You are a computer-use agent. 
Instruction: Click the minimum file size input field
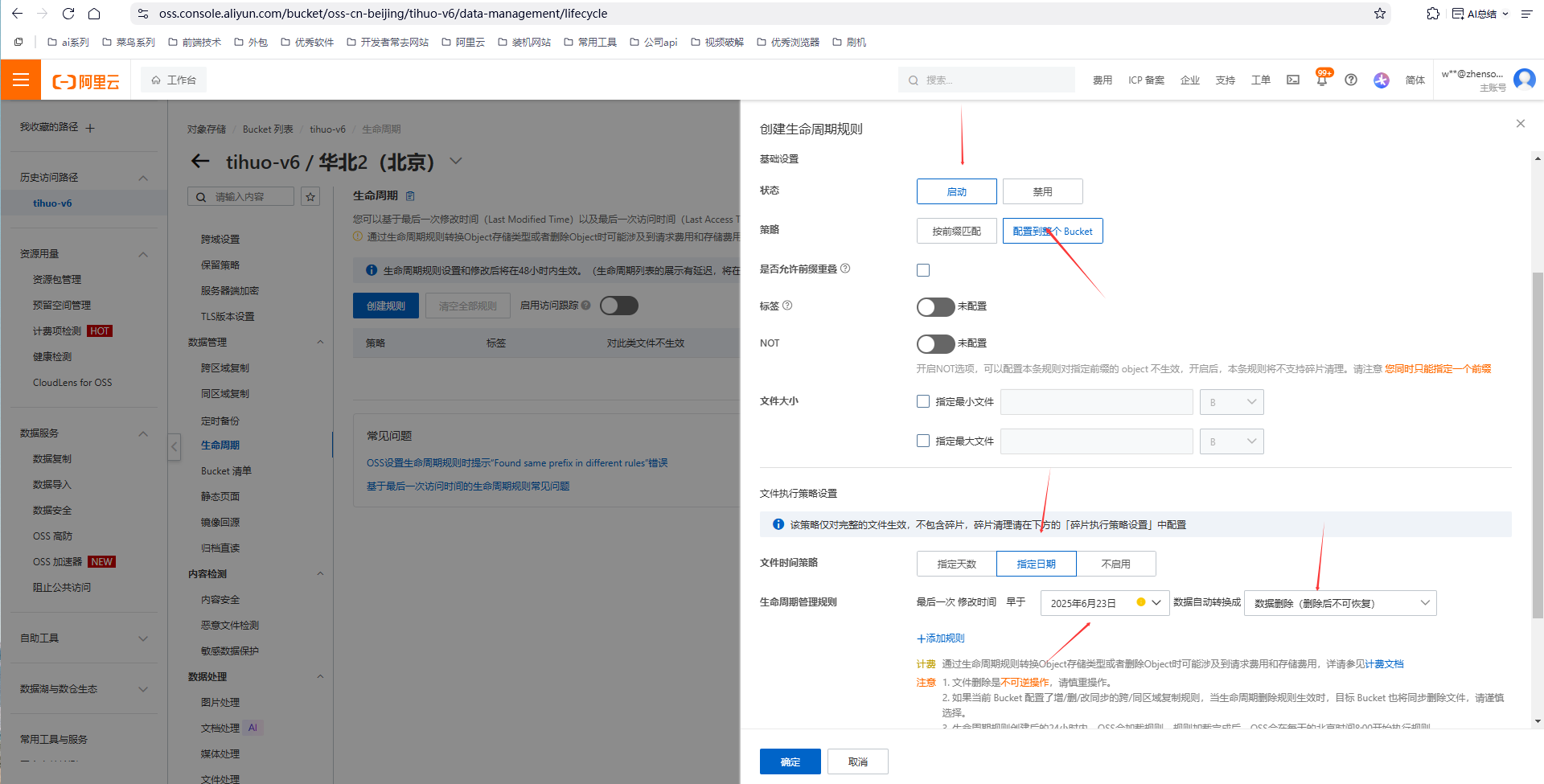point(1096,402)
